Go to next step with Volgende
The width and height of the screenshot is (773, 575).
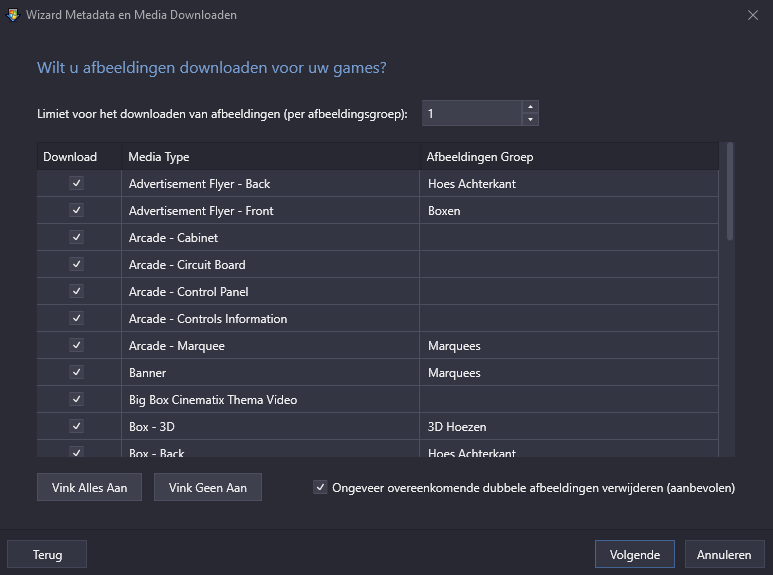pyautogui.click(x=634, y=554)
